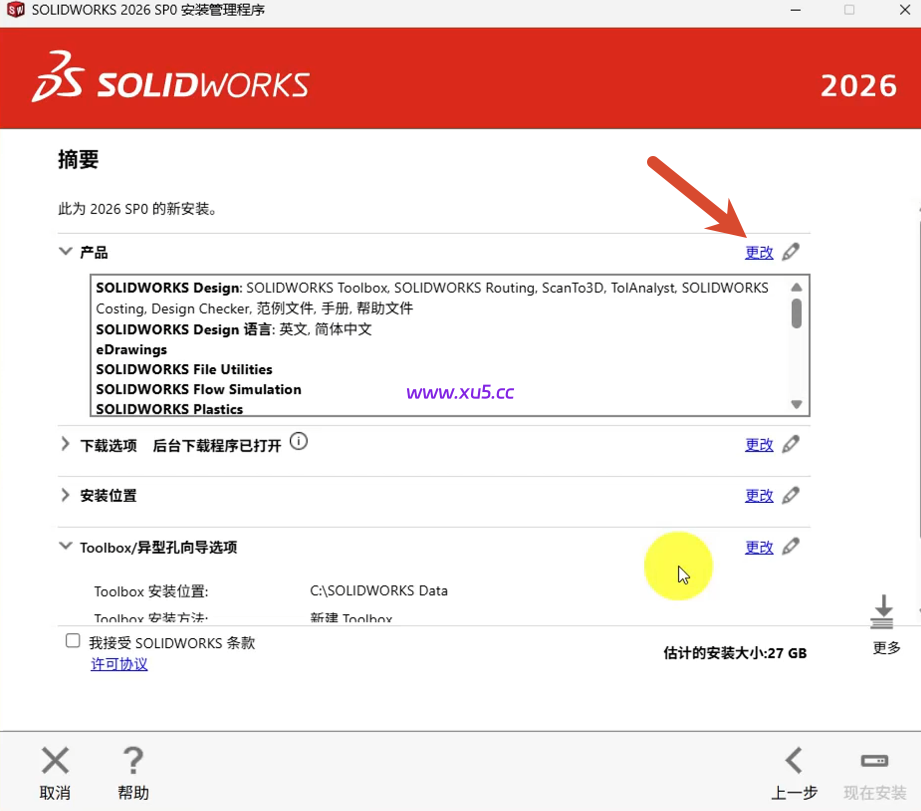This screenshot has width=921, height=811.
Task: Collapse the 产品 section chevron
Action: pos(64,252)
